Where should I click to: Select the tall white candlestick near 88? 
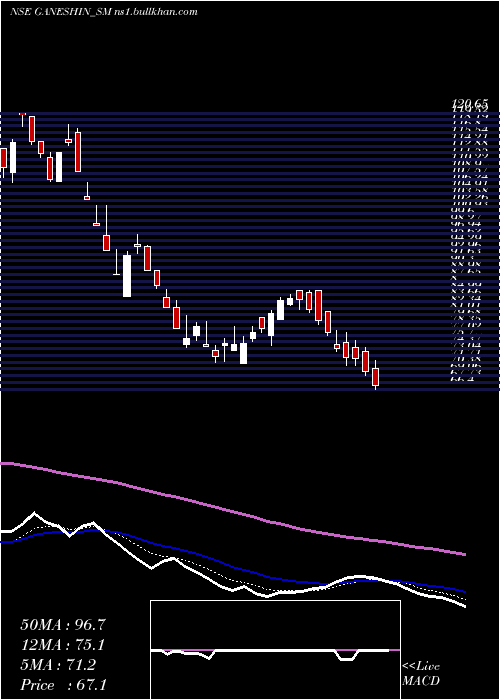click(x=127, y=275)
